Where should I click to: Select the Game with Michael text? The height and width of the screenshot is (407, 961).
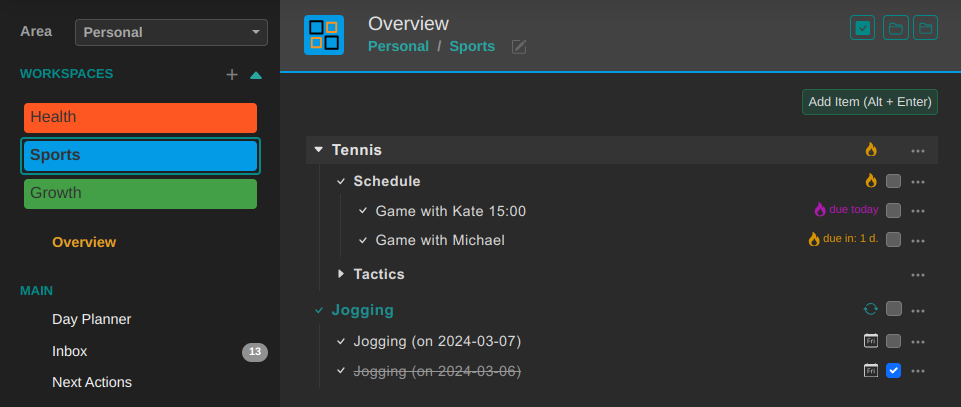pos(440,240)
